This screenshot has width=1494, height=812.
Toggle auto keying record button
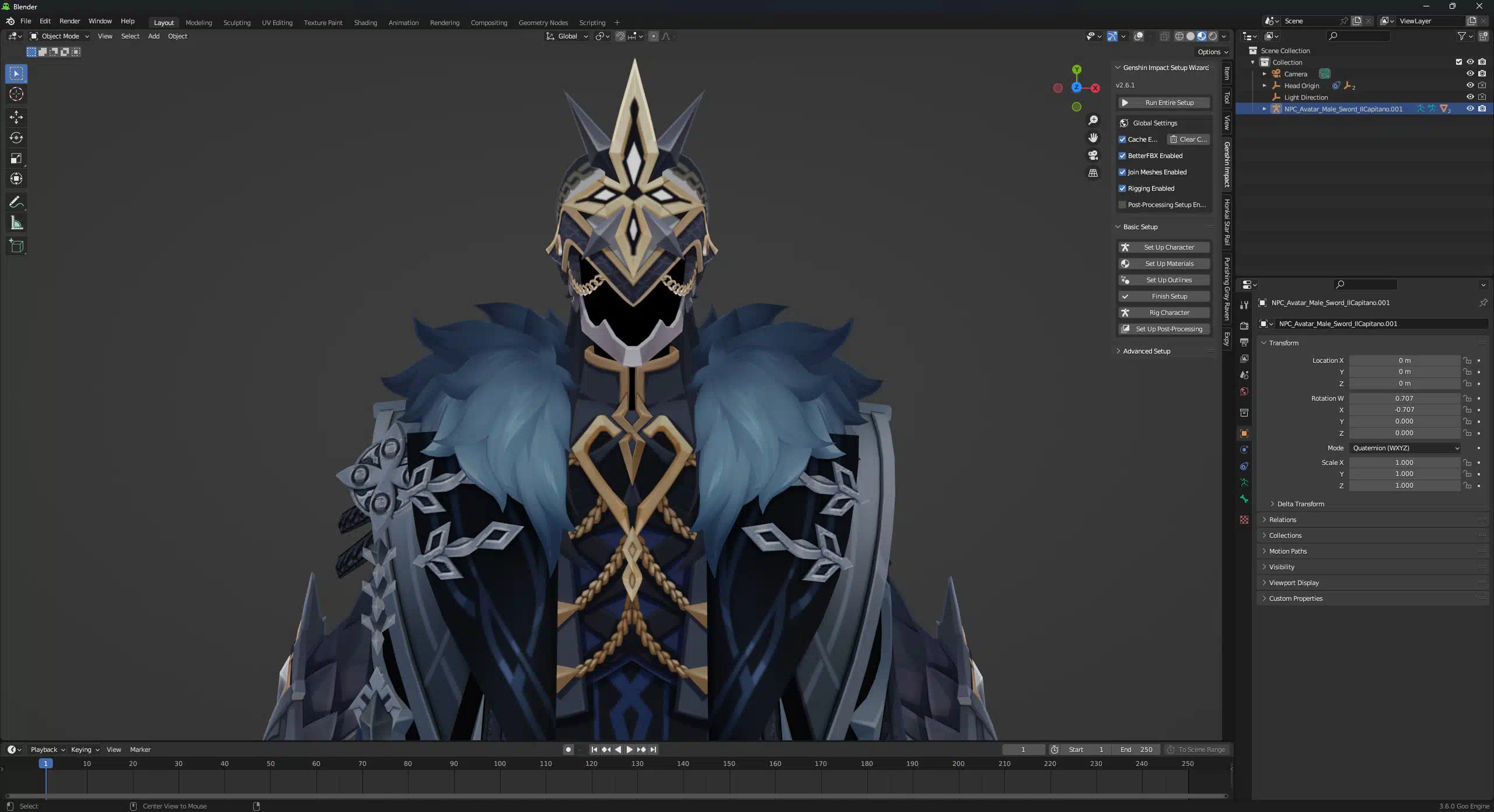[568, 750]
